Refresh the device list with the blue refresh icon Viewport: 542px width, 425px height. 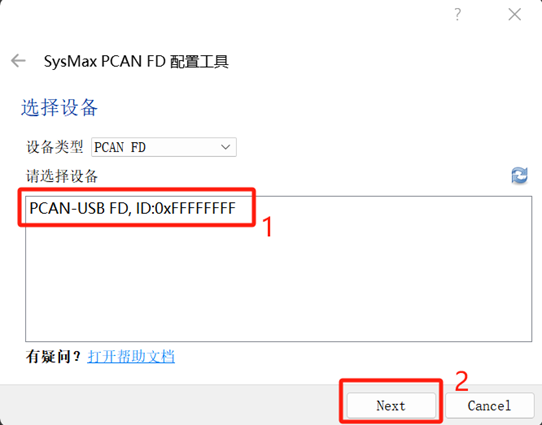519,176
